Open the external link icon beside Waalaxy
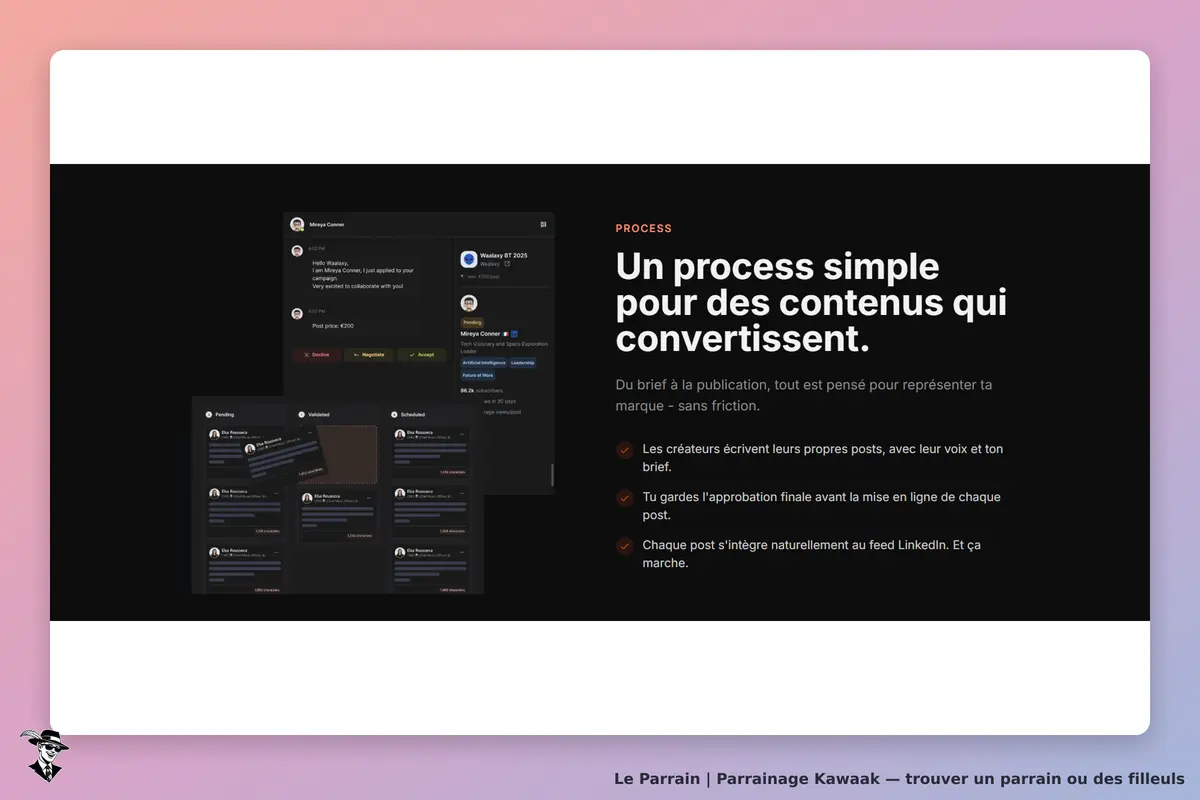 click(507, 264)
